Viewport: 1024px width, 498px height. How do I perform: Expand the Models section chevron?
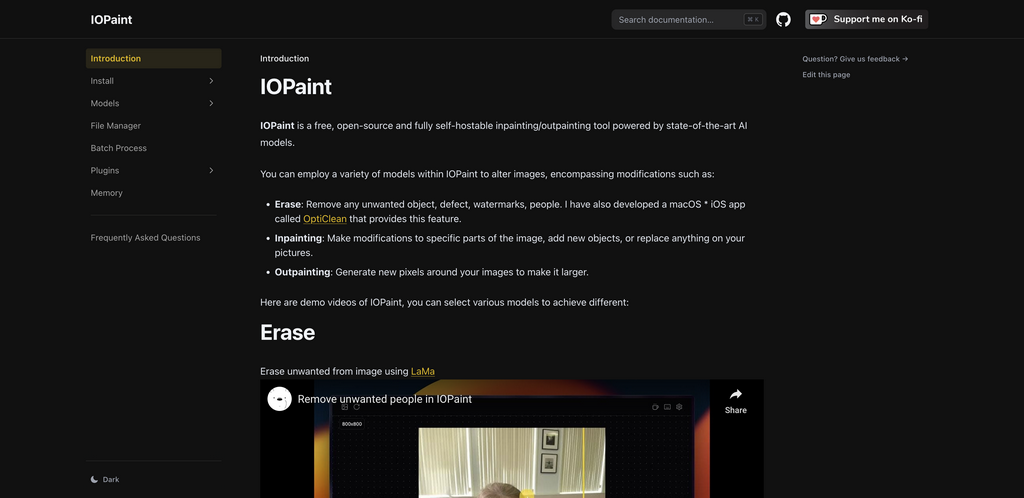[x=211, y=103]
